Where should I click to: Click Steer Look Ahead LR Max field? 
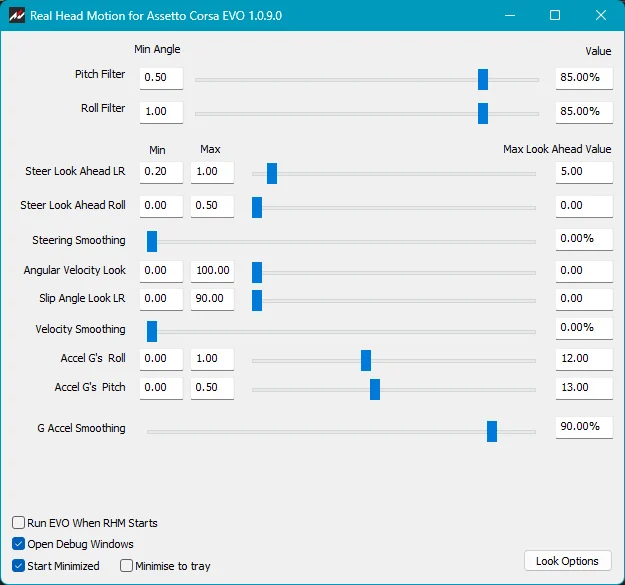pos(212,172)
